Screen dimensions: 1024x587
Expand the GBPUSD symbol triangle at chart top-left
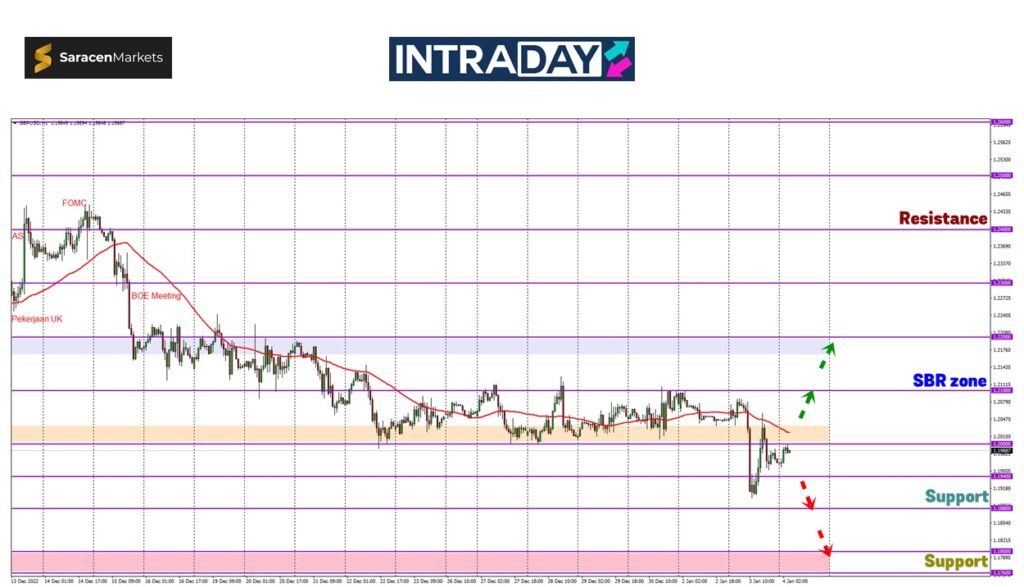pos(15,123)
